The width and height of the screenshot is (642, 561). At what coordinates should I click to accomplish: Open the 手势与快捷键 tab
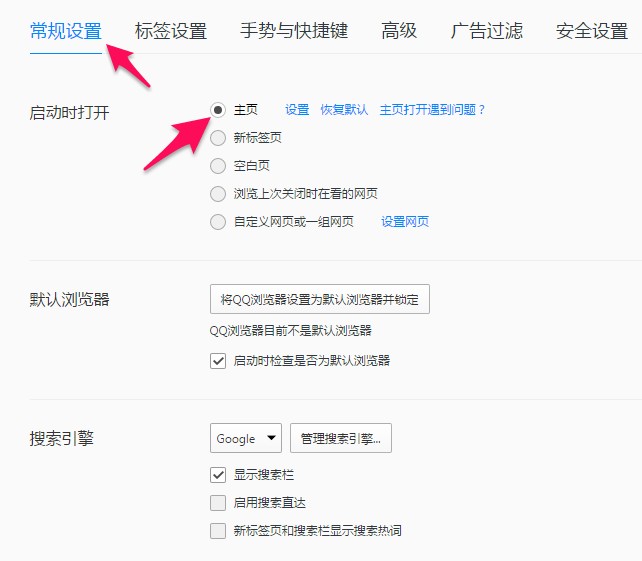294,31
